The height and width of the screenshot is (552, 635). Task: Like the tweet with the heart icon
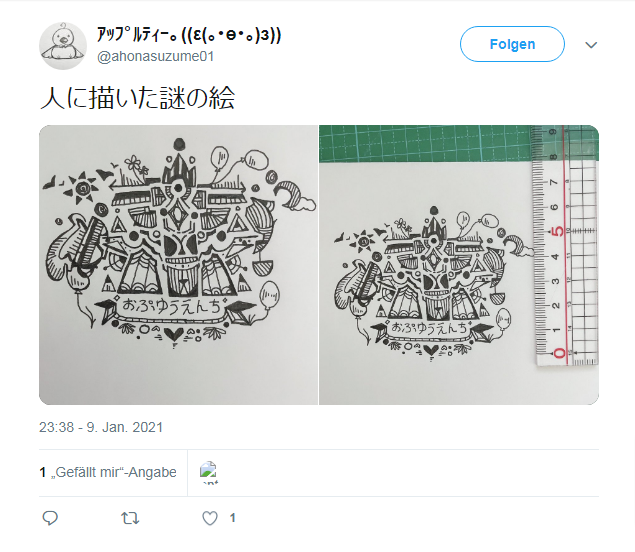point(210,518)
